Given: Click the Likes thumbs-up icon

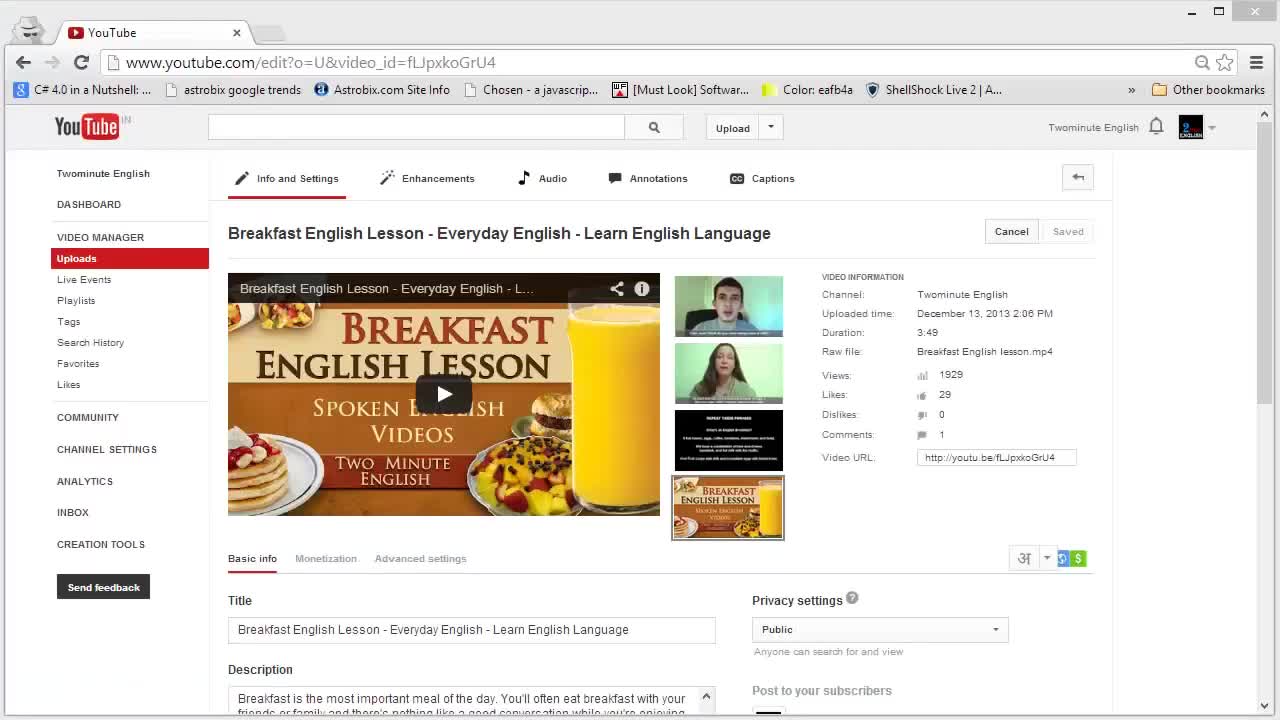Looking at the screenshot, I should (x=922, y=395).
